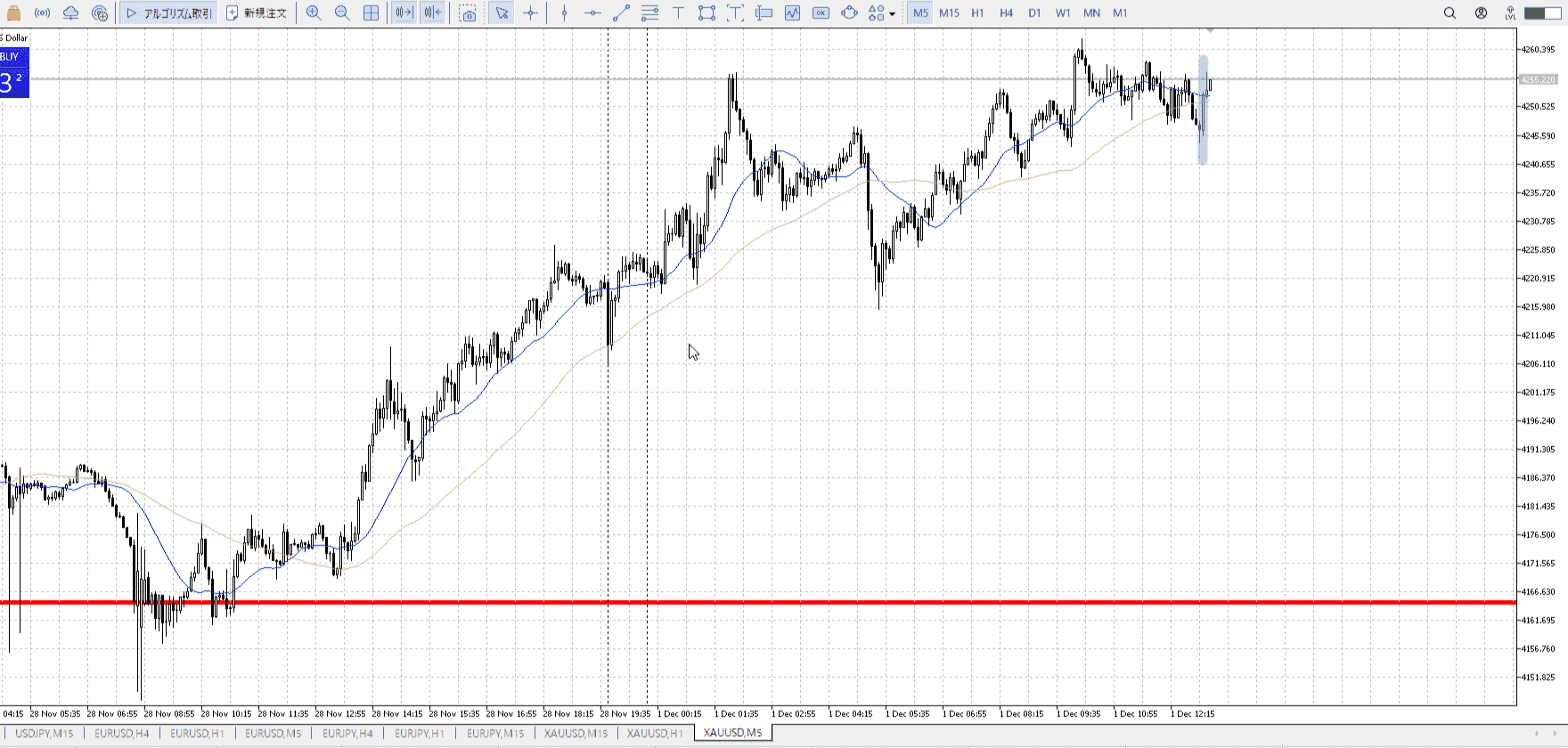Choose the horizontal line drawing tool

[592, 13]
